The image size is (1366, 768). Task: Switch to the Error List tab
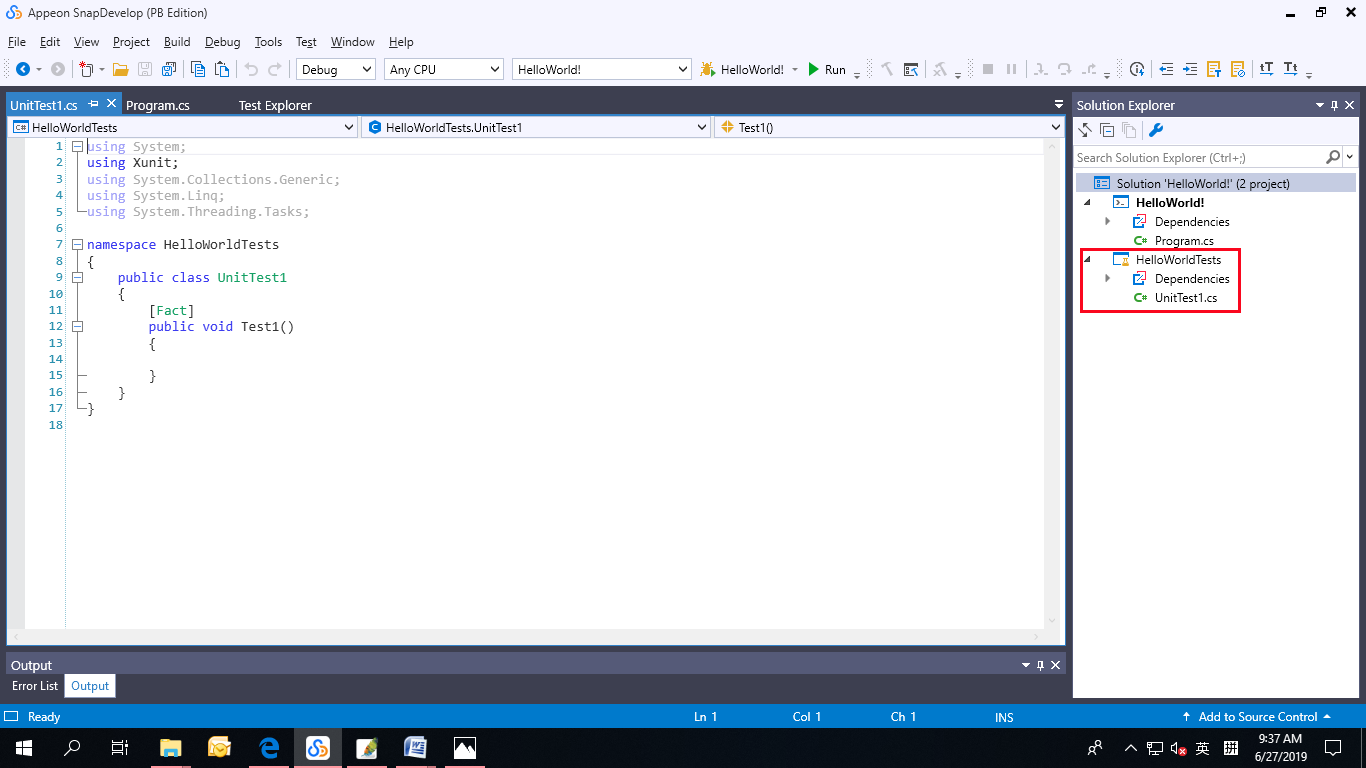[x=35, y=686]
